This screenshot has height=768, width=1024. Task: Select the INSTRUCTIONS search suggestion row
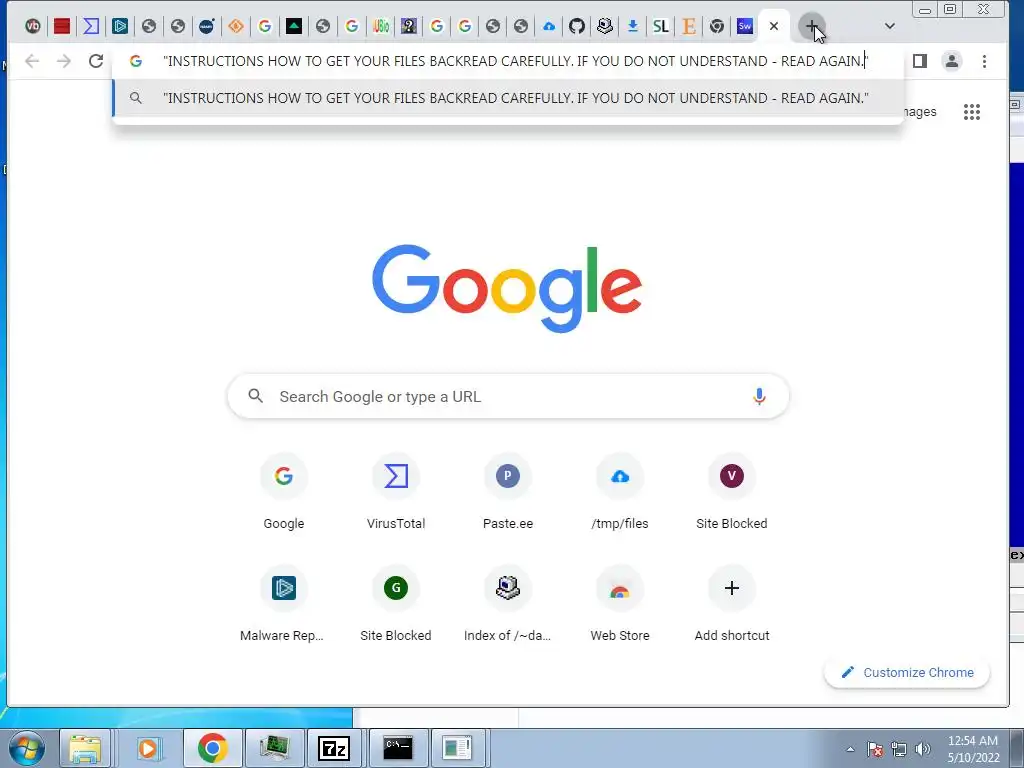click(x=508, y=98)
